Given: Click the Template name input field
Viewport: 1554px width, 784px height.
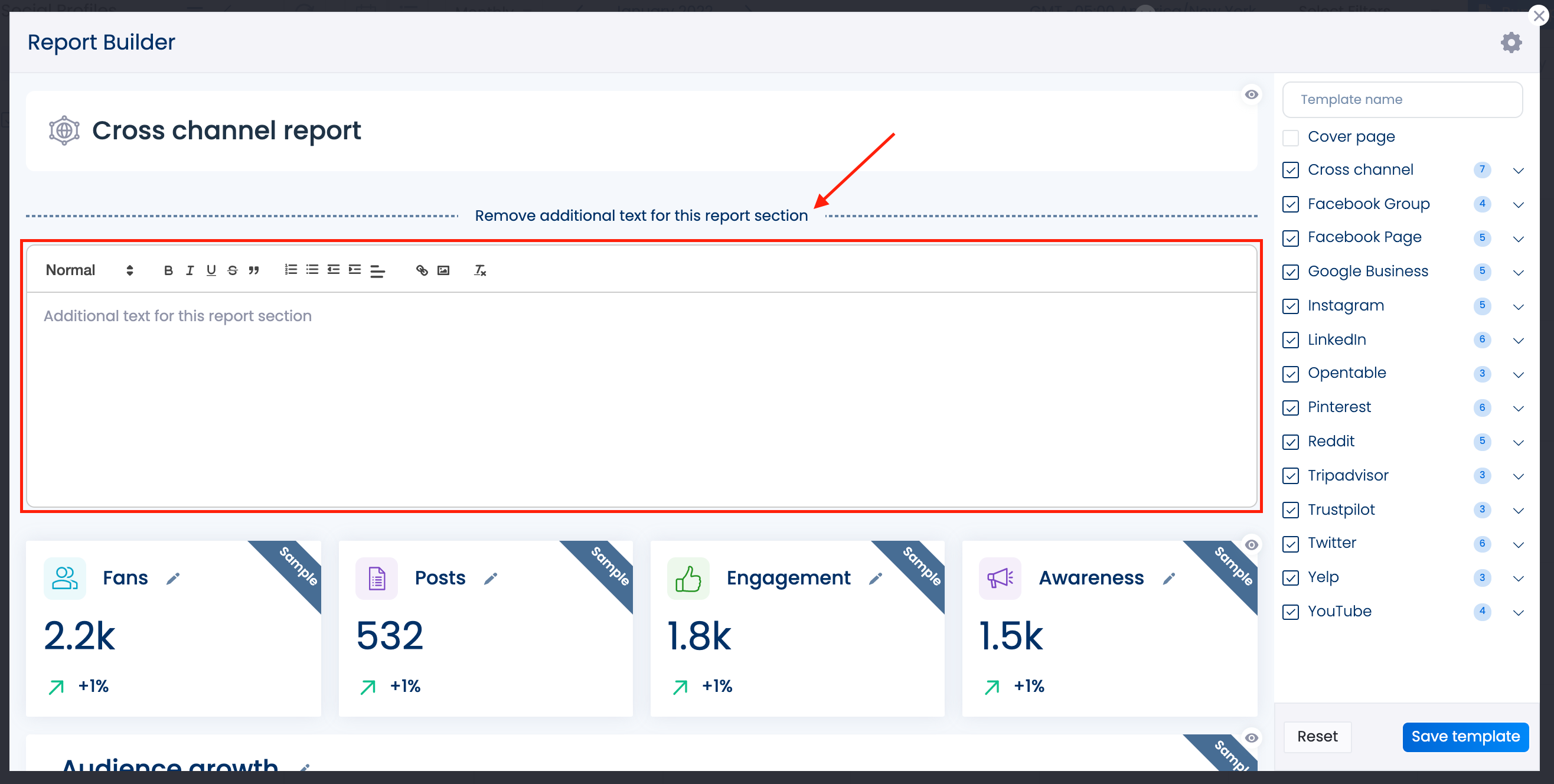Looking at the screenshot, I should point(1402,100).
